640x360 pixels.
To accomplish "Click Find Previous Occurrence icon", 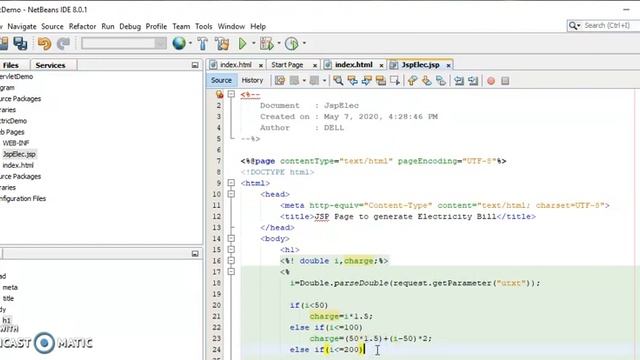I will [352, 80].
